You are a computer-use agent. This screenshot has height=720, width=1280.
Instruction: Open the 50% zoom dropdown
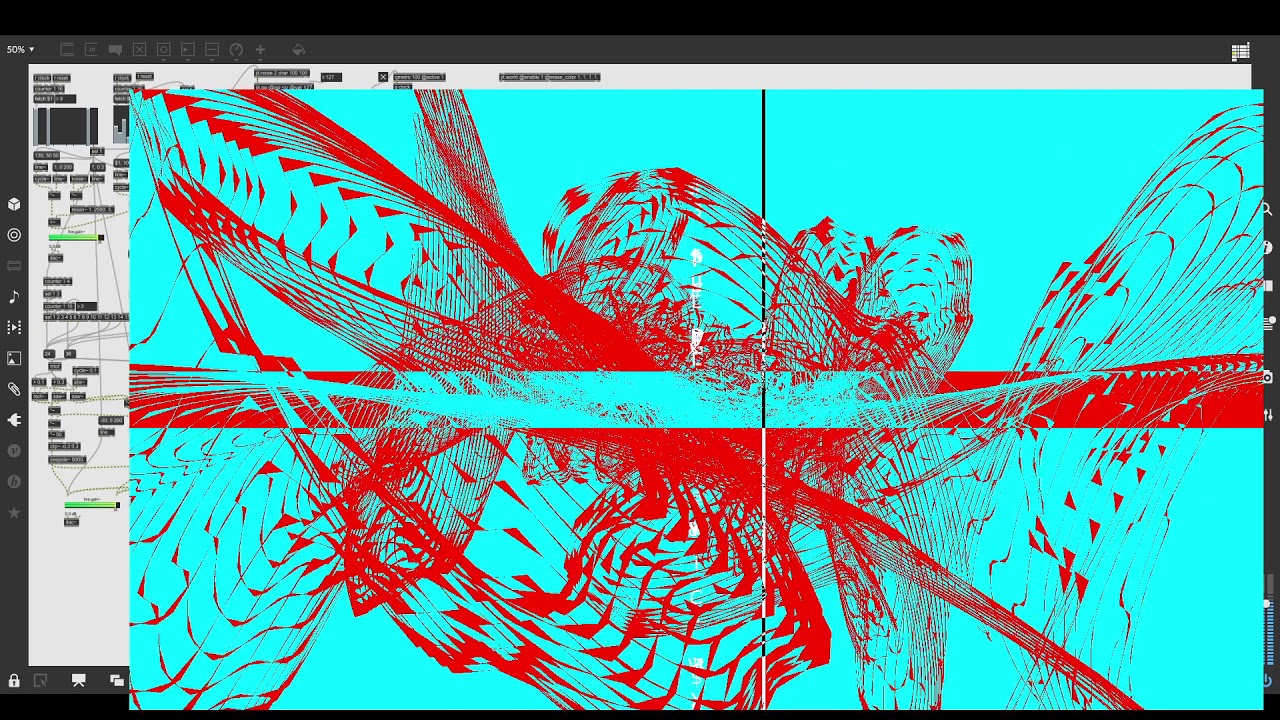(20, 49)
